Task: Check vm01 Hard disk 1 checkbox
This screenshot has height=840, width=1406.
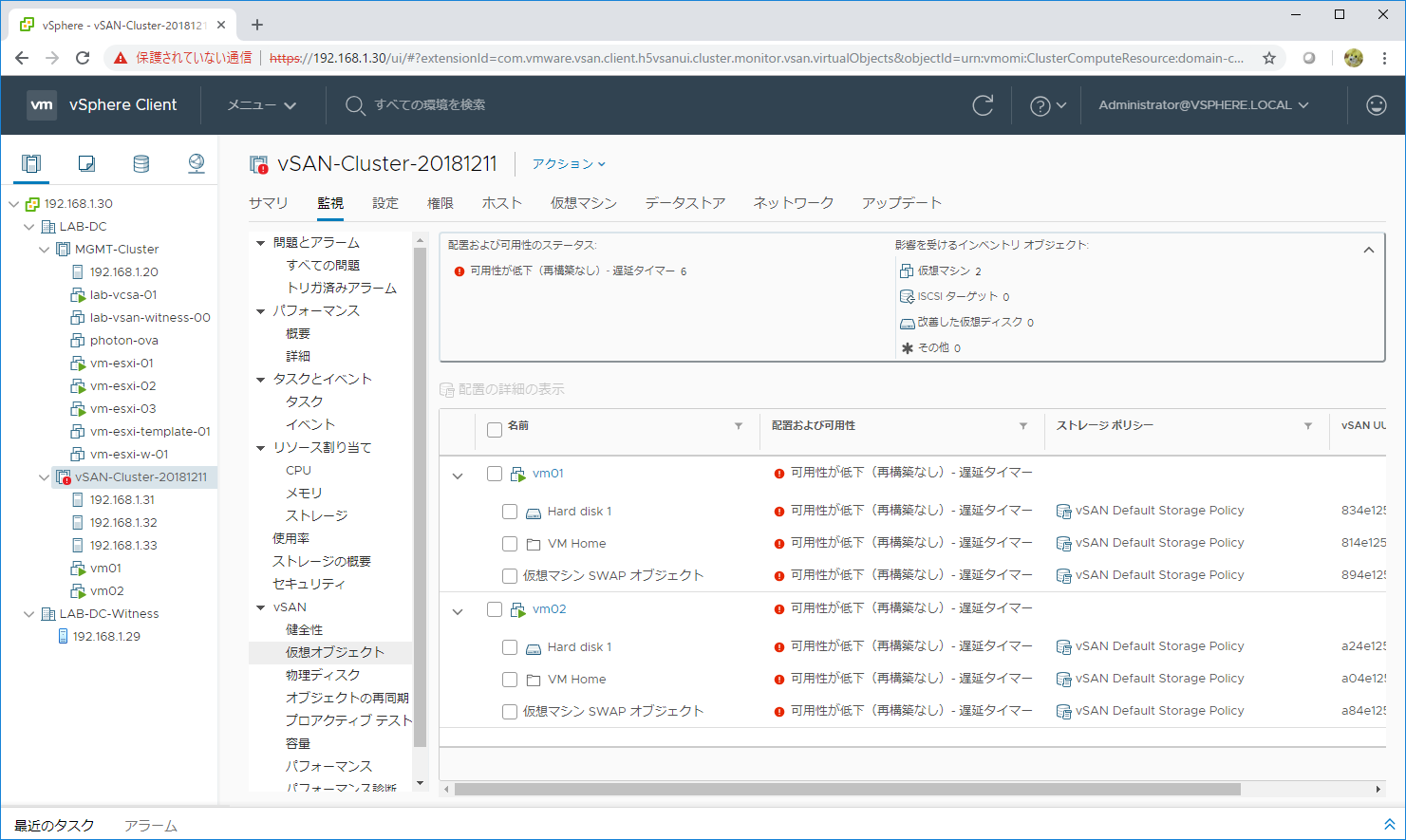Action: pyautogui.click(x=510, y=512)
